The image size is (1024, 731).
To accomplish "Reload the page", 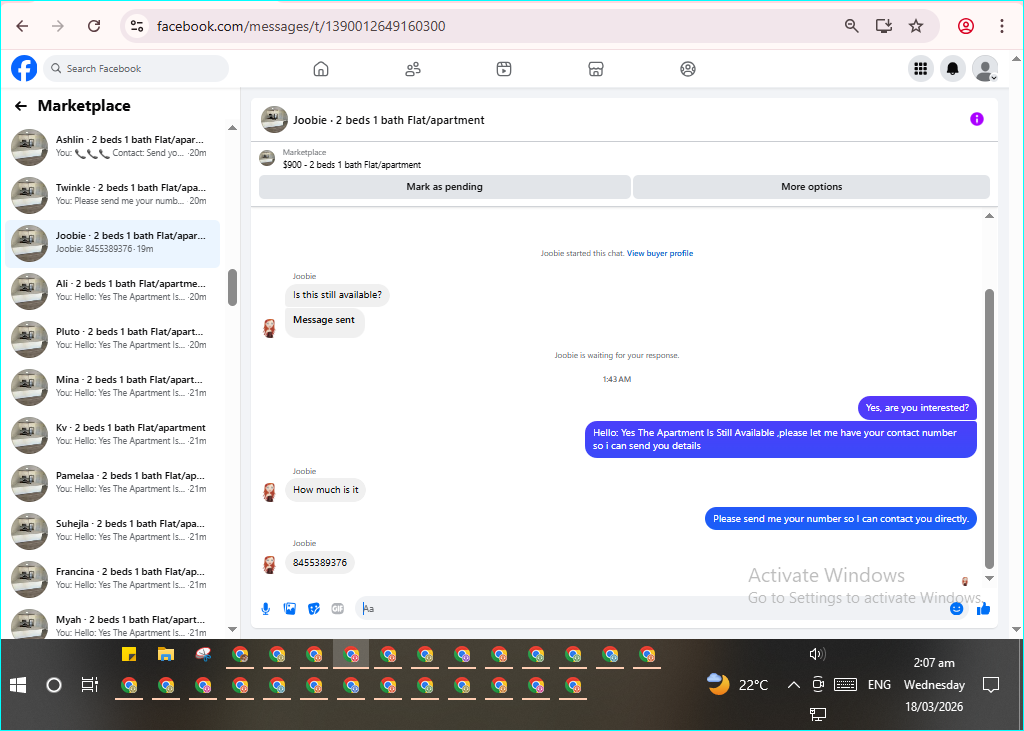I will 94,26.
